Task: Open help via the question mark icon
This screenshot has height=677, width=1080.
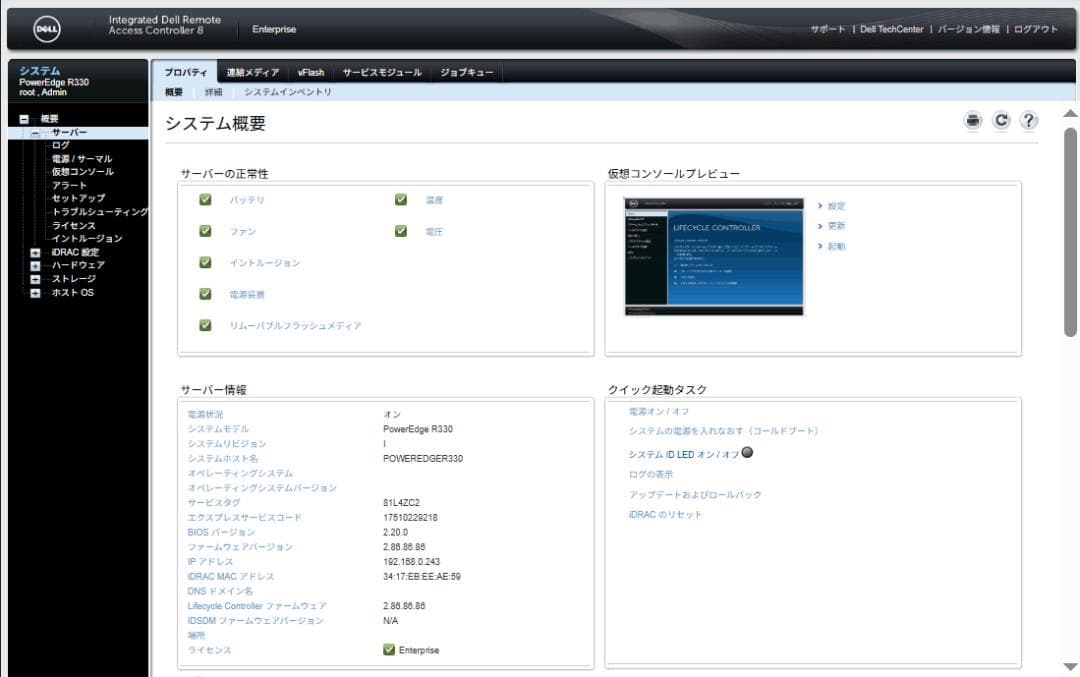Action: click(1028, 120)
